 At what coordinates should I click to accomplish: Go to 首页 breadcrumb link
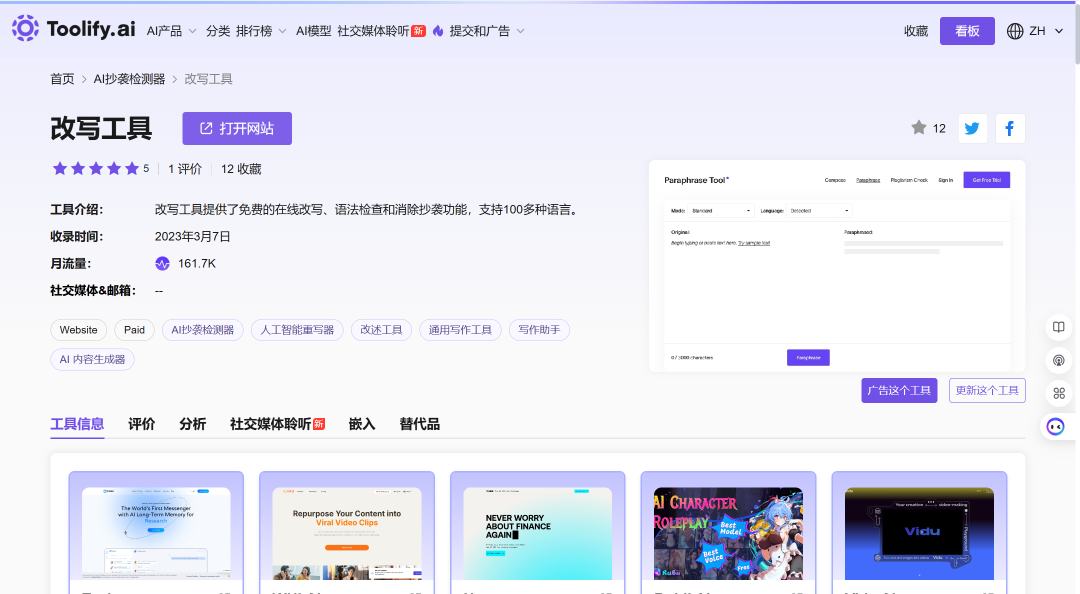pos(62,79)
